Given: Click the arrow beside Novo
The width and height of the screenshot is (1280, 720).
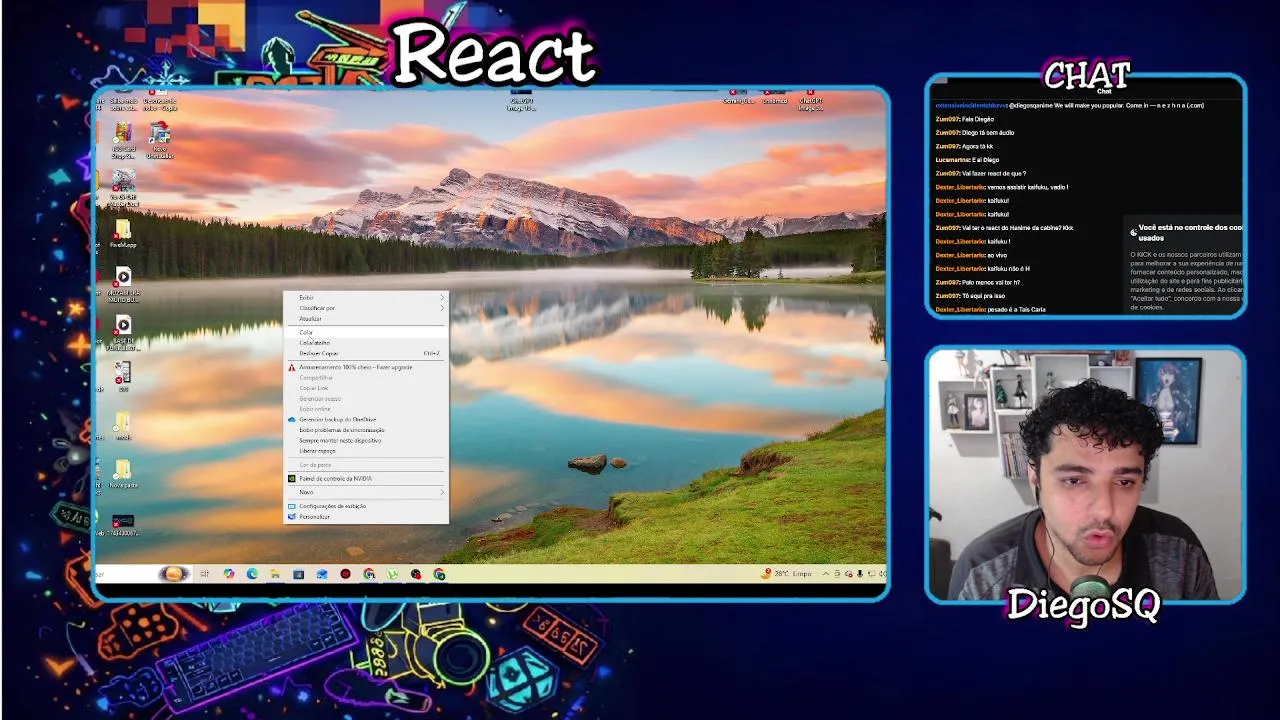Looking at the screenshot, I should click(x=442, y=492).
